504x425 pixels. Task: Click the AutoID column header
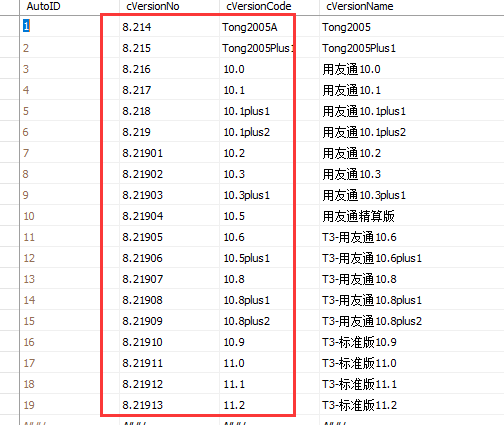click(x=70, y=7)
